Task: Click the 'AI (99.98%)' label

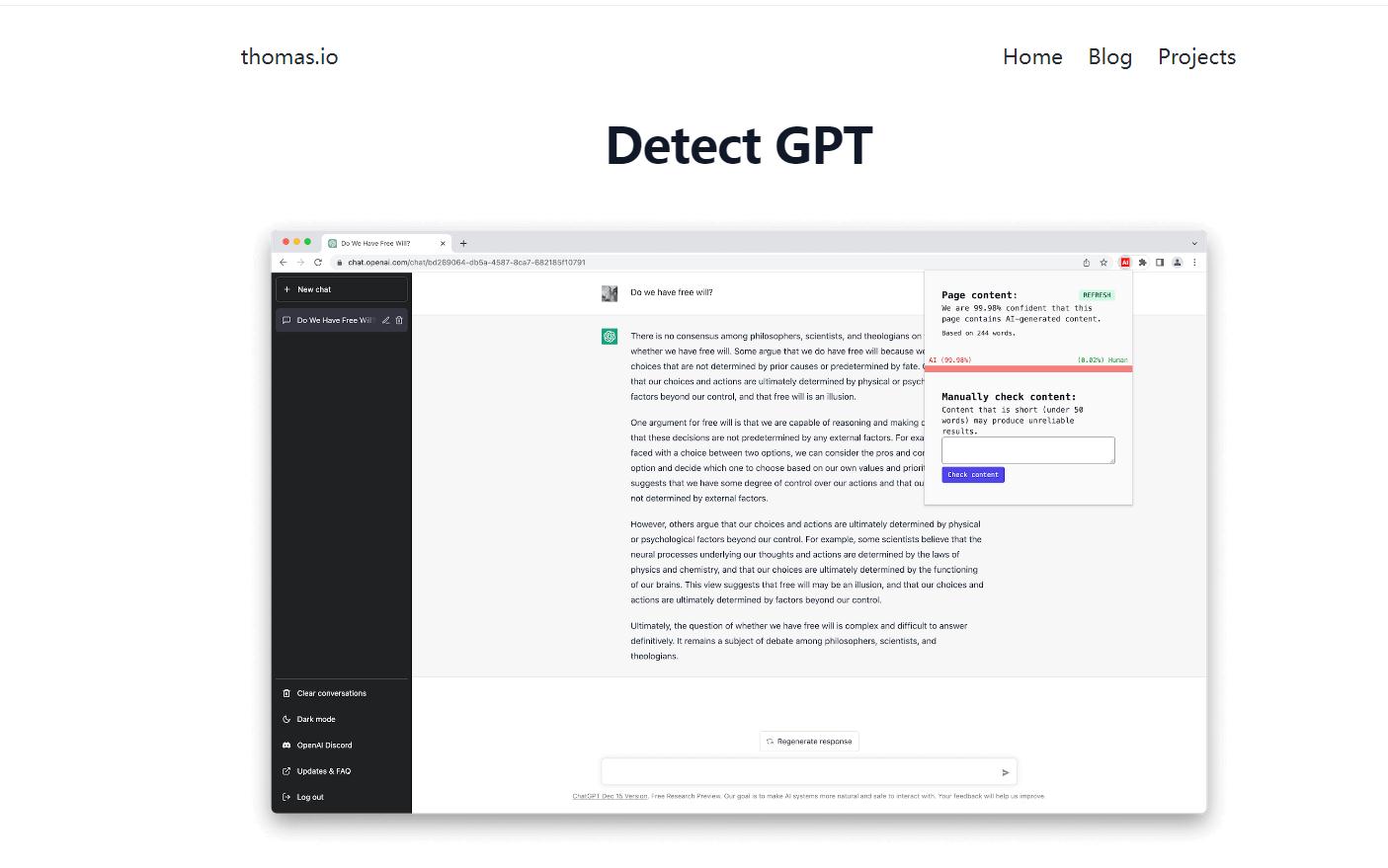Action: pos(950,360)
